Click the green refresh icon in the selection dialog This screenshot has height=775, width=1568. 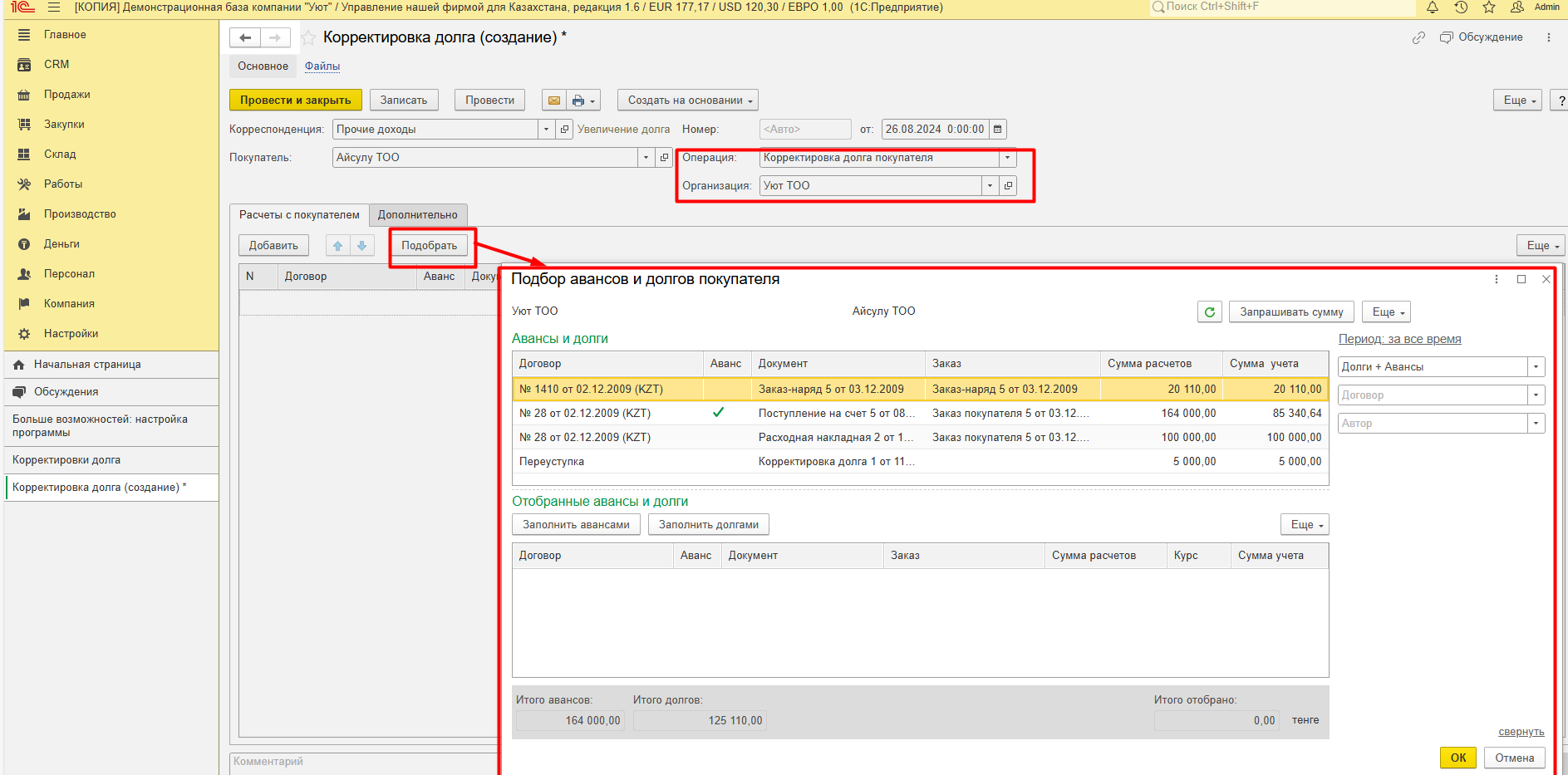[x=1209, y=312]
